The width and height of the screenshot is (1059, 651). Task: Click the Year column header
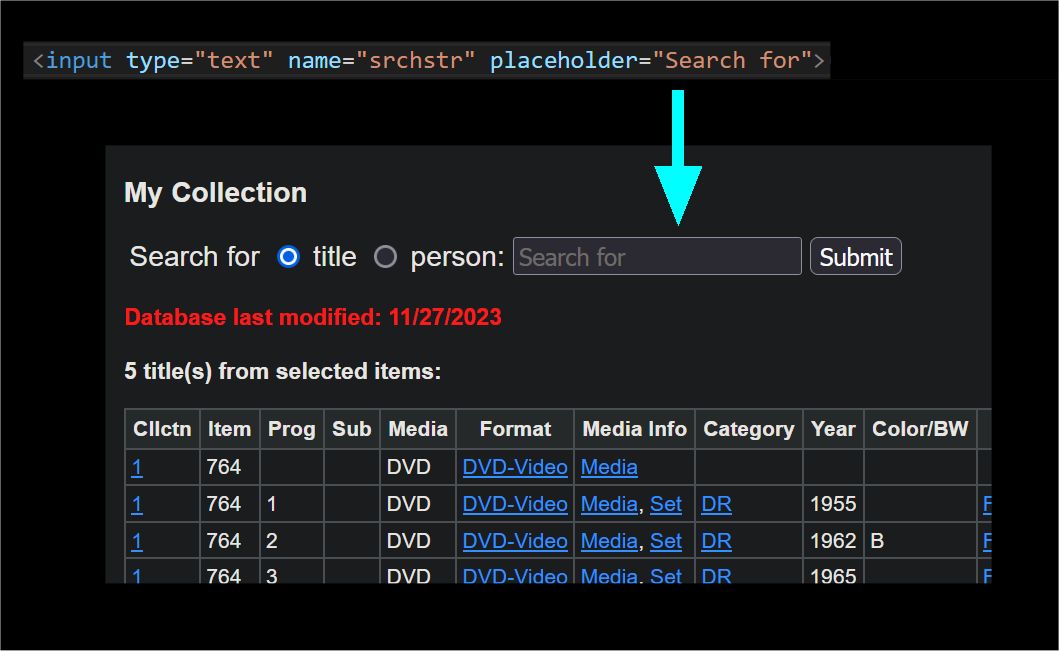click(833, 429)
